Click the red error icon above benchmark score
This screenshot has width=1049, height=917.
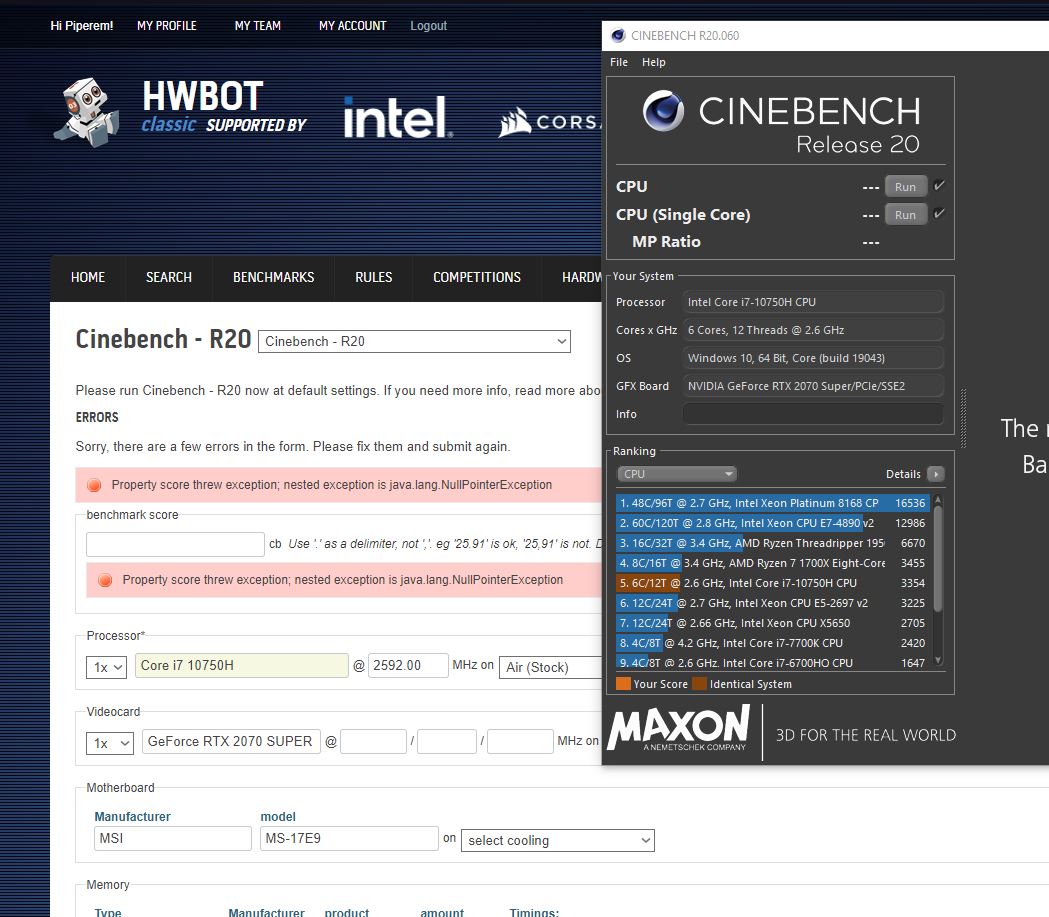[x=94, y=485]
